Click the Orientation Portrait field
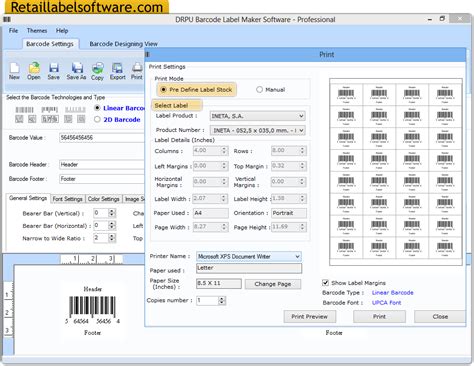 [x=289, y=213]
